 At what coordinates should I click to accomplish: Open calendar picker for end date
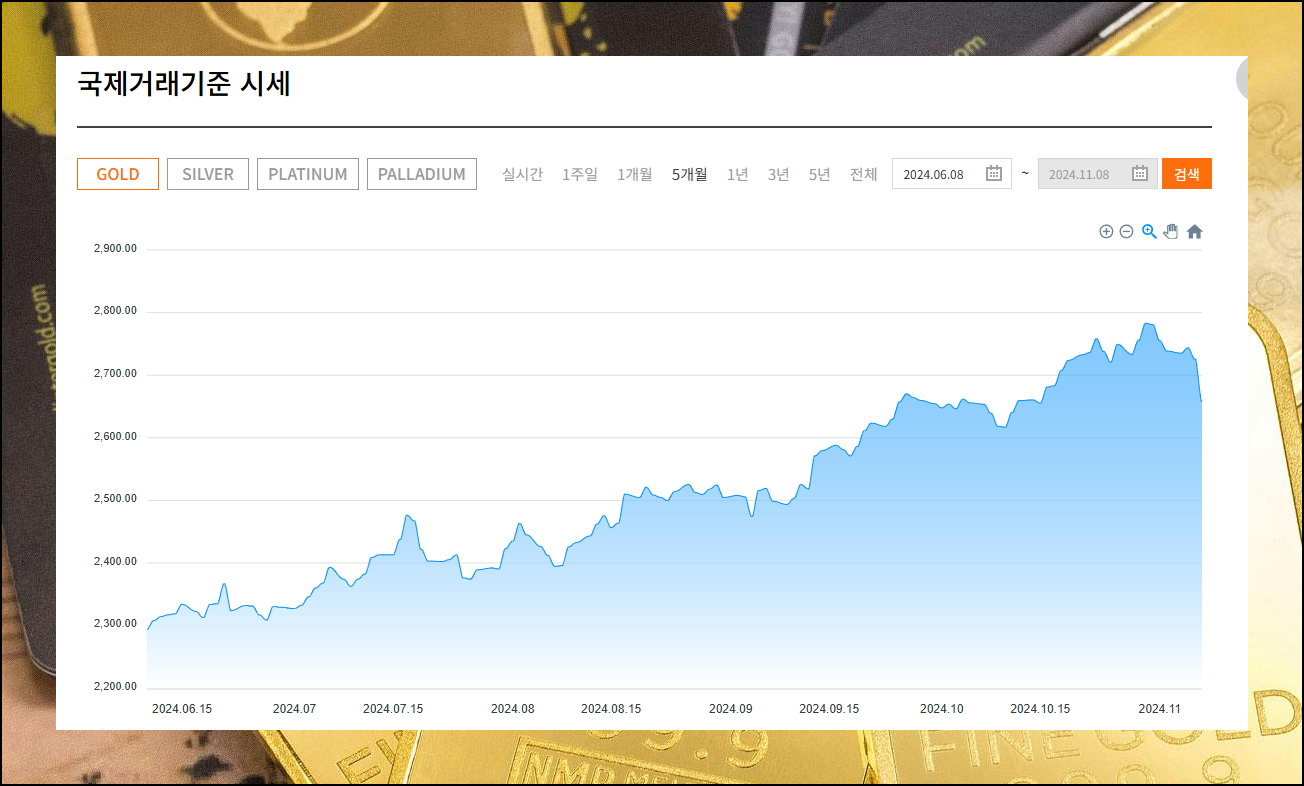1140,173
